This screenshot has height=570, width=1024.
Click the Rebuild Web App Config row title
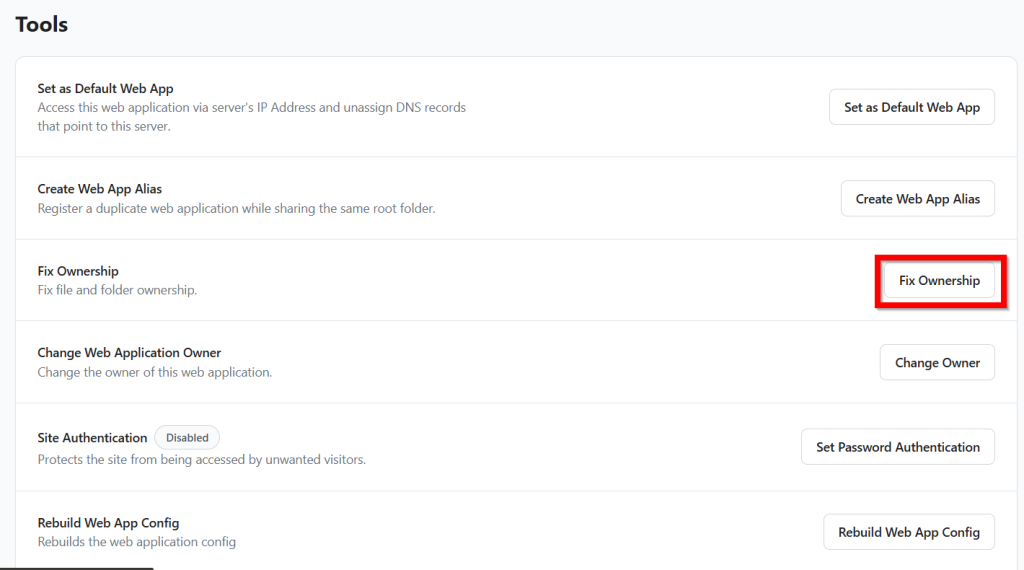click(108, 523)
